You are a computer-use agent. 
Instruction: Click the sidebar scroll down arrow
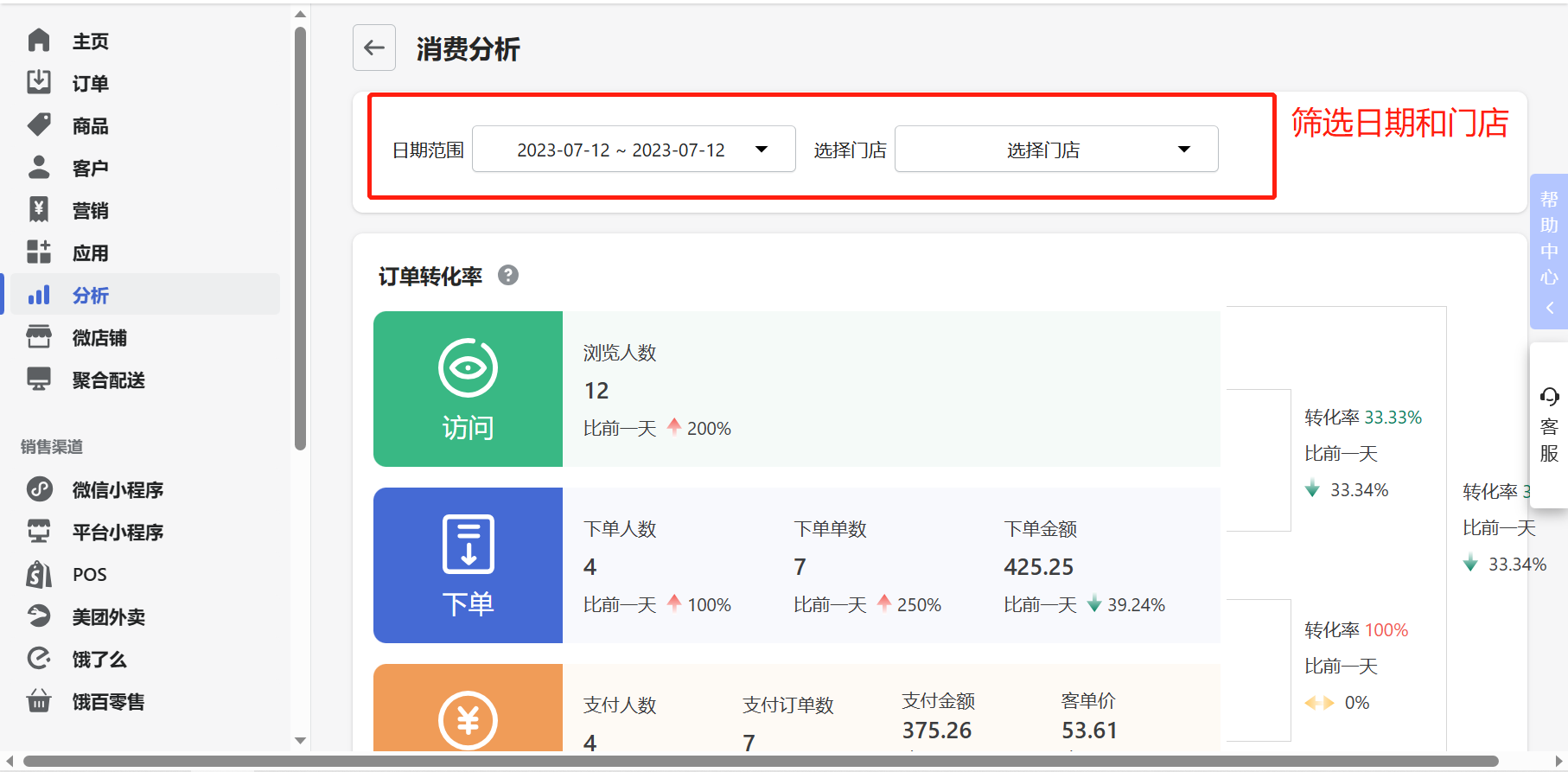[300, 740]
